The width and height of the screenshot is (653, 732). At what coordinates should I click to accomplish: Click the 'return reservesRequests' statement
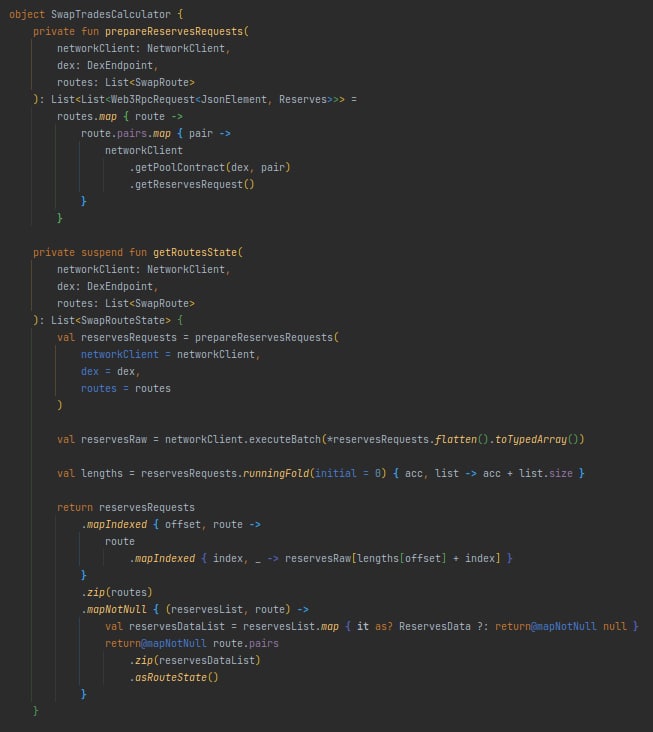126,507
